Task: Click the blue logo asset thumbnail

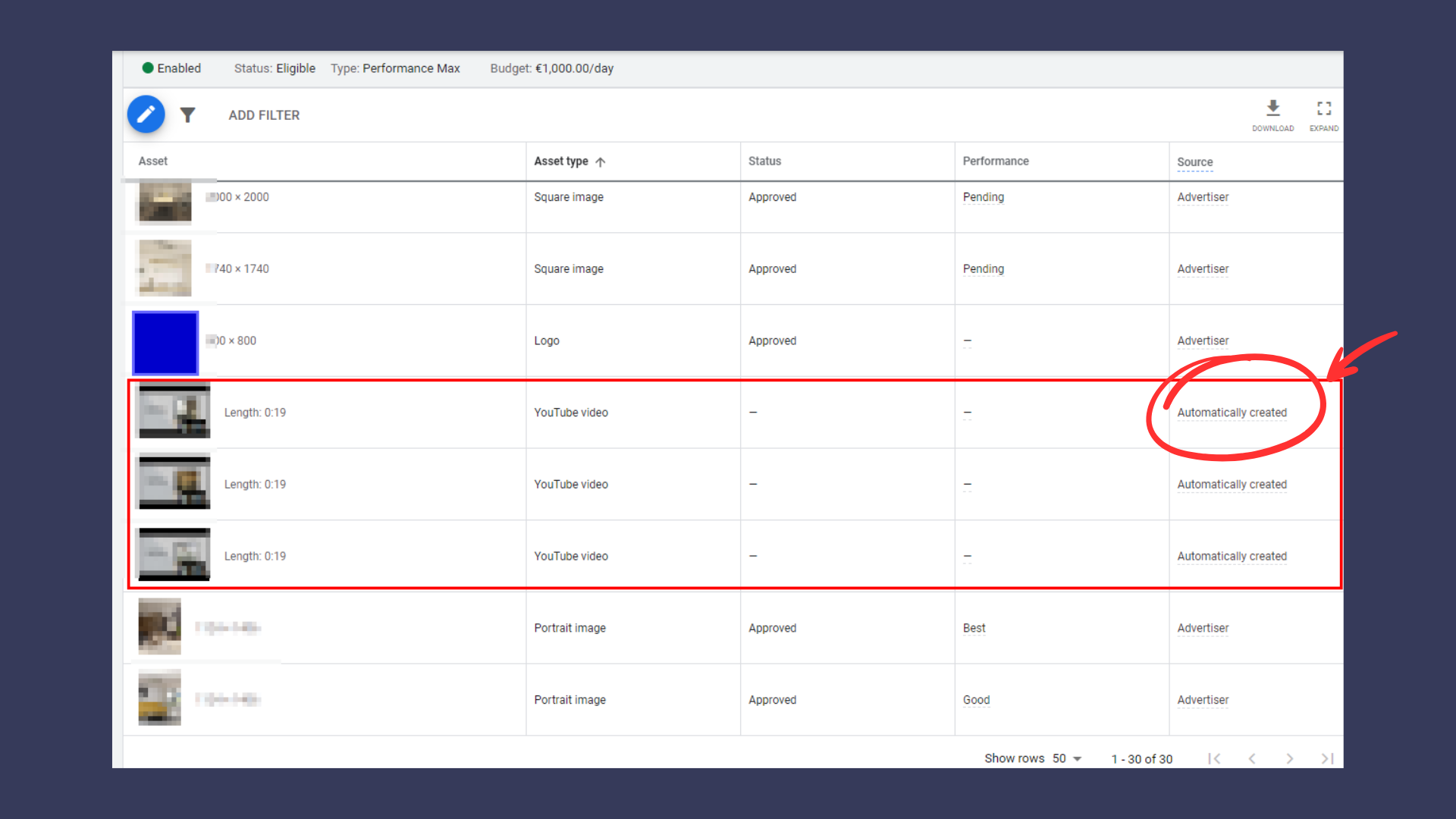Action: [165, 343]
